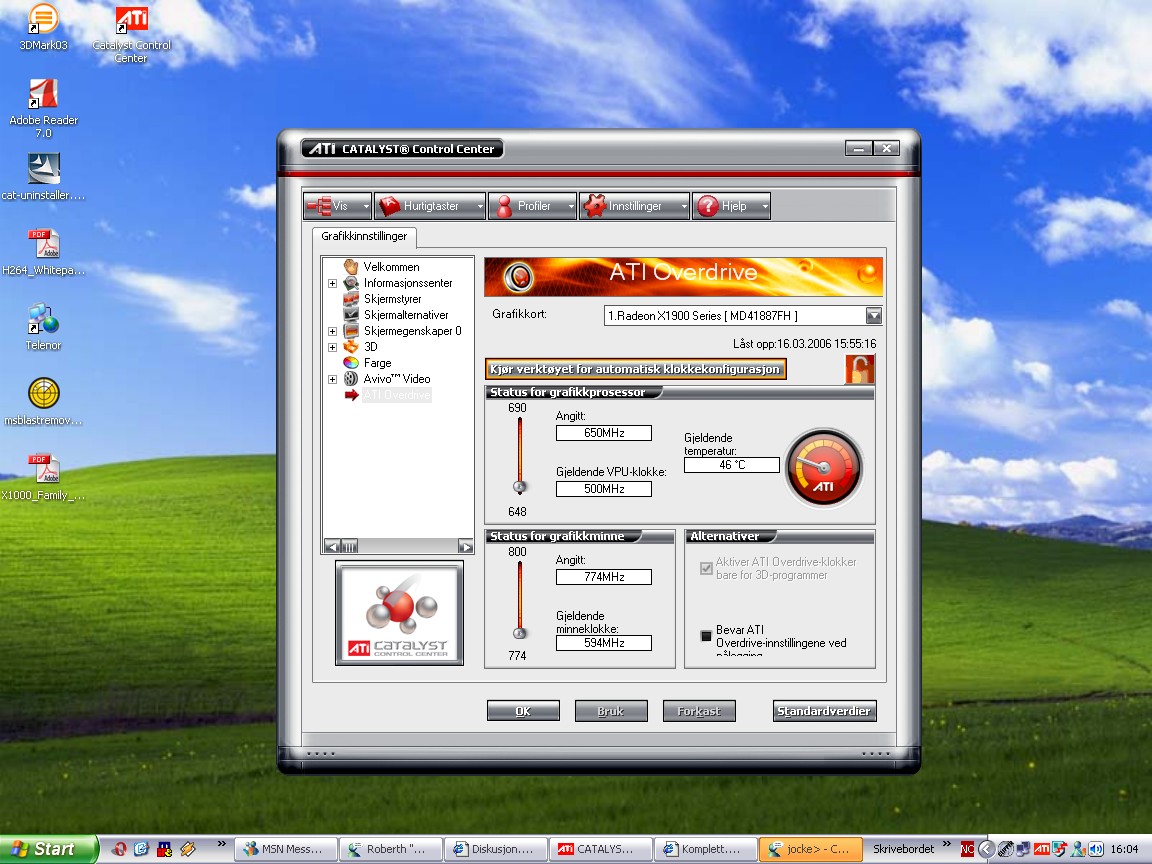Launch Adobe Reader 7.0 shortcut
The image size is (1152, 864).
[43, 108]
